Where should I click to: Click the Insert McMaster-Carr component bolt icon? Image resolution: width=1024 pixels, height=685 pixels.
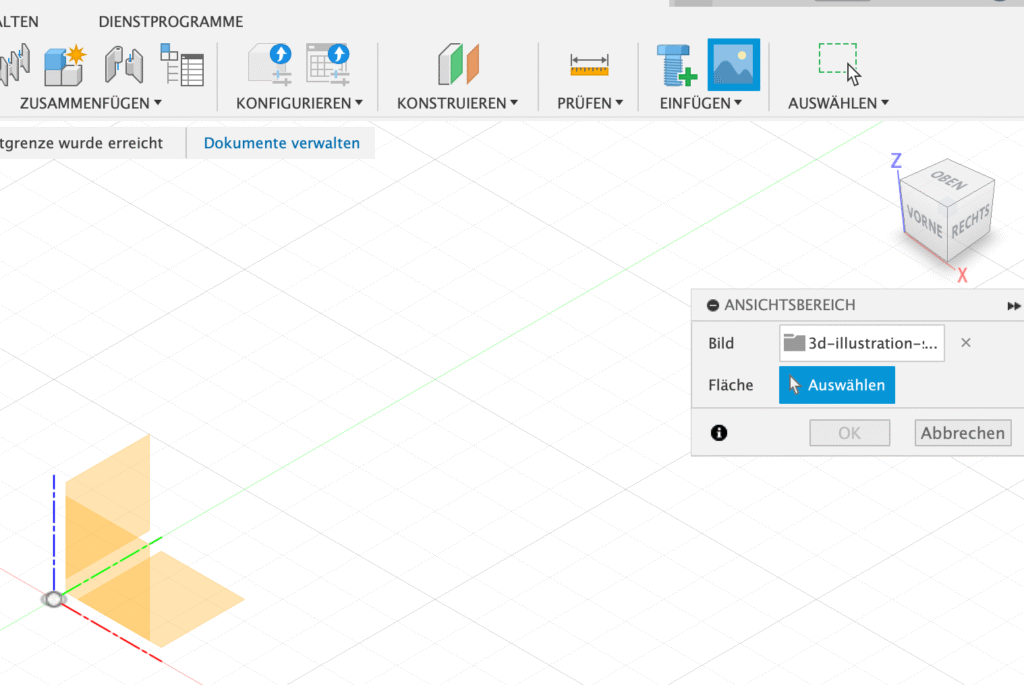675,65
